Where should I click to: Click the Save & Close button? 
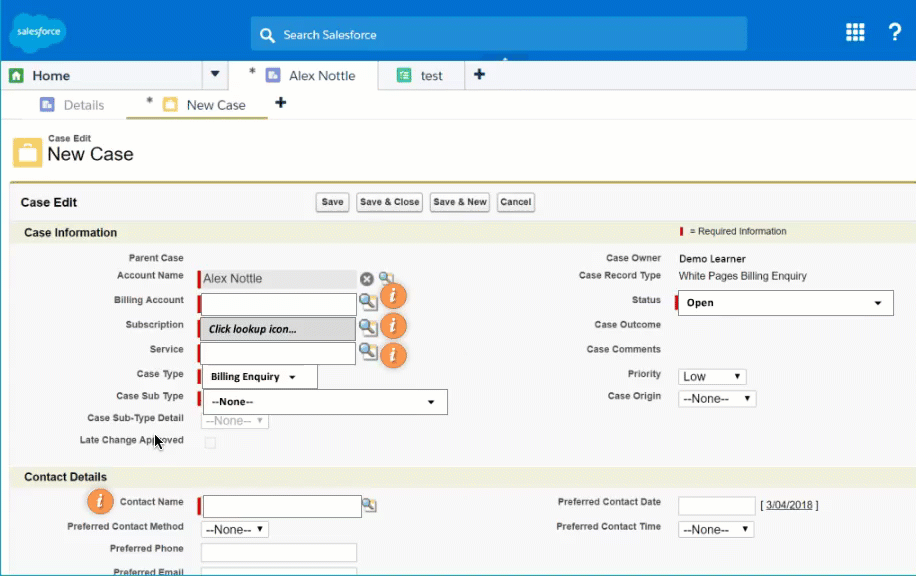[389, 202]
